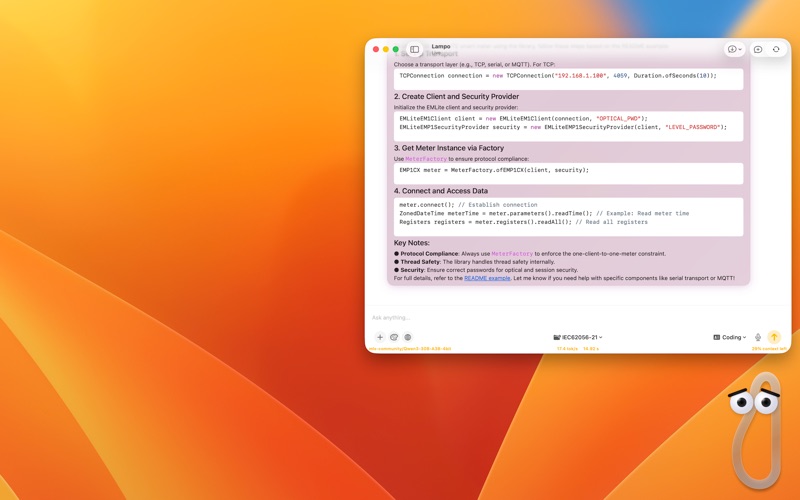Click '4. Connect and Access Data' heading

[x=440, y=191]
